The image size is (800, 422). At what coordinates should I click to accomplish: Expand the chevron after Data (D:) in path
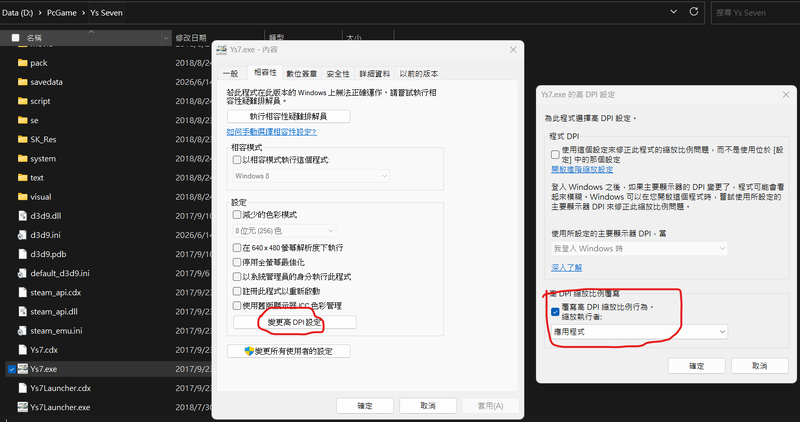pyautogui.click(x=40, y=13)
